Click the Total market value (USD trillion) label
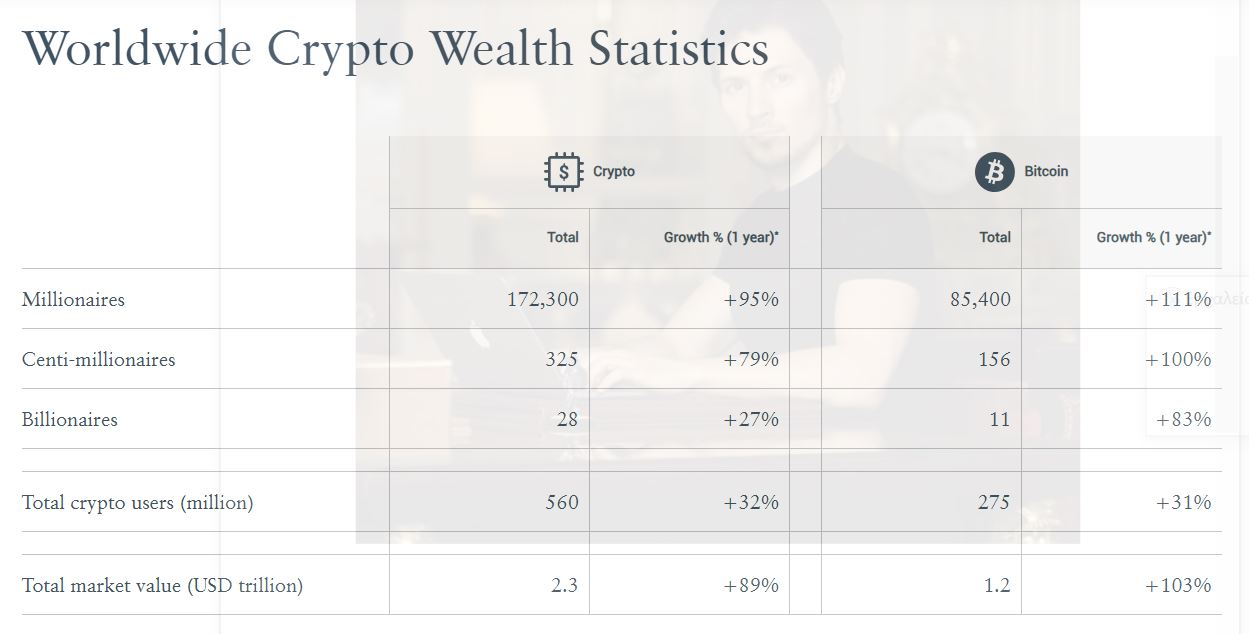 click(162, 585)
